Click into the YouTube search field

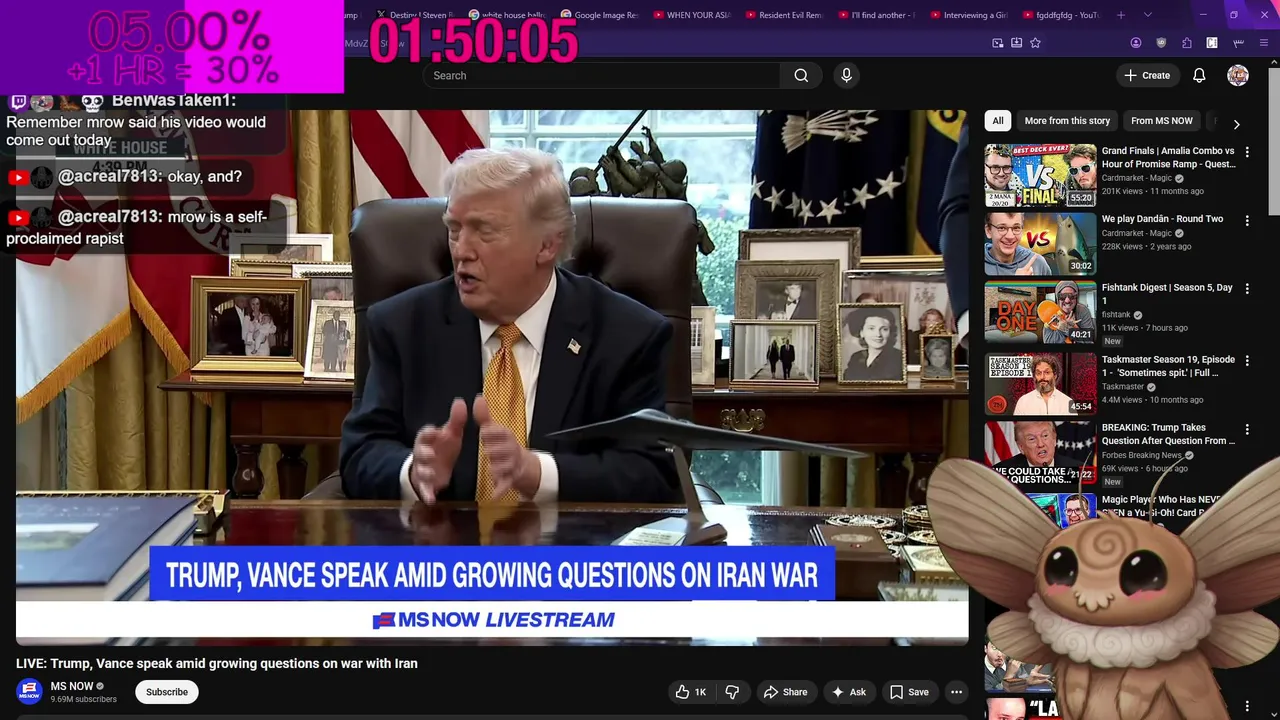pyautogui.click(x=602, y=75)
